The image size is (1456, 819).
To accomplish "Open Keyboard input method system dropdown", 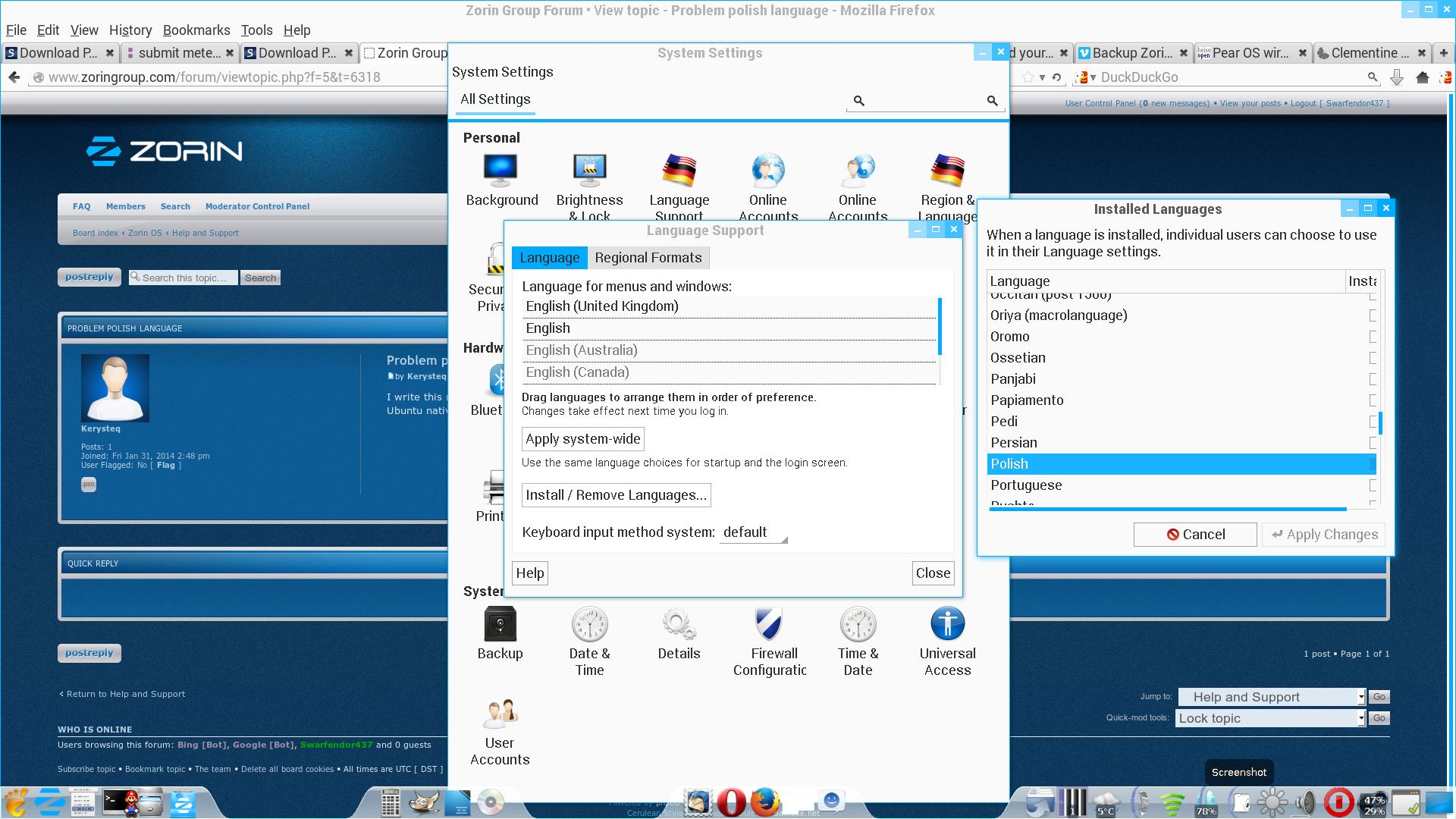I will click(x=754, y=532).
